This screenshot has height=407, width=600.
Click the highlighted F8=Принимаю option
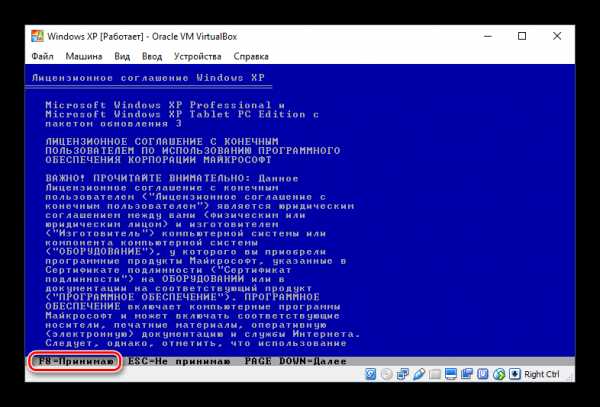[76, 358]
